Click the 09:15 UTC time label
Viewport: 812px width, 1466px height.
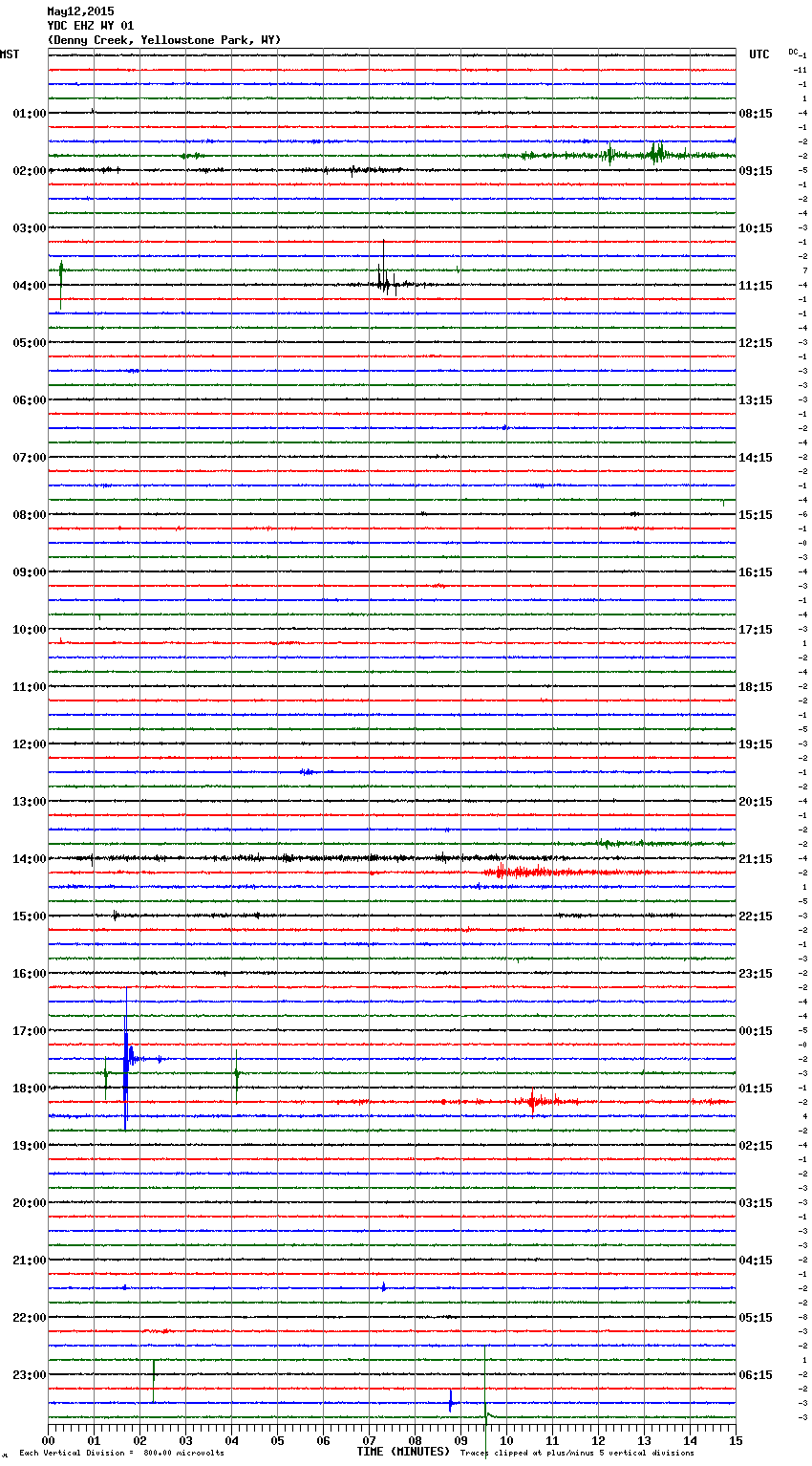[x=756, y=171]
